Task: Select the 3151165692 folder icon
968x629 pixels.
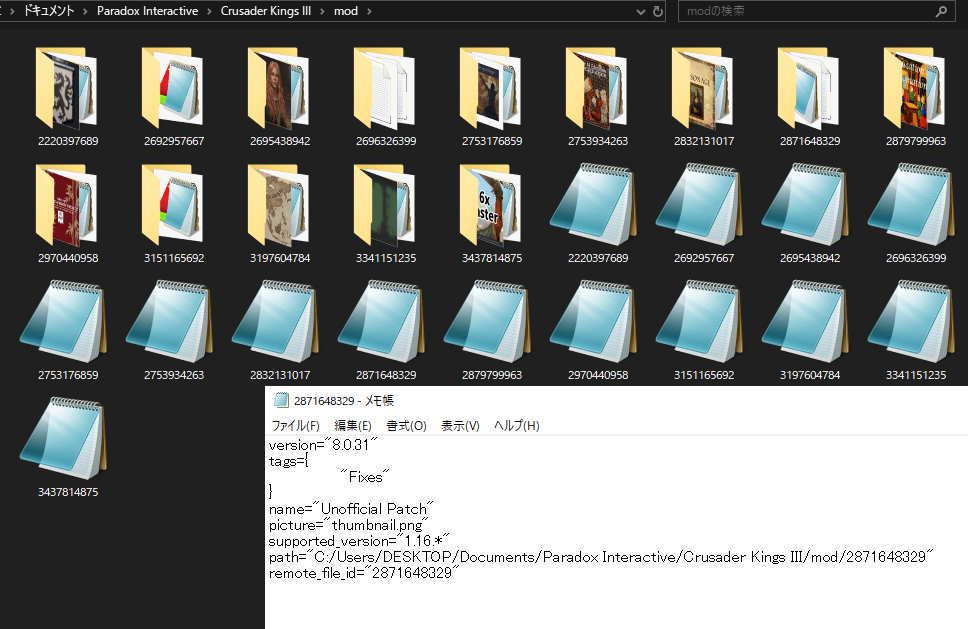Action: point(173,205)
